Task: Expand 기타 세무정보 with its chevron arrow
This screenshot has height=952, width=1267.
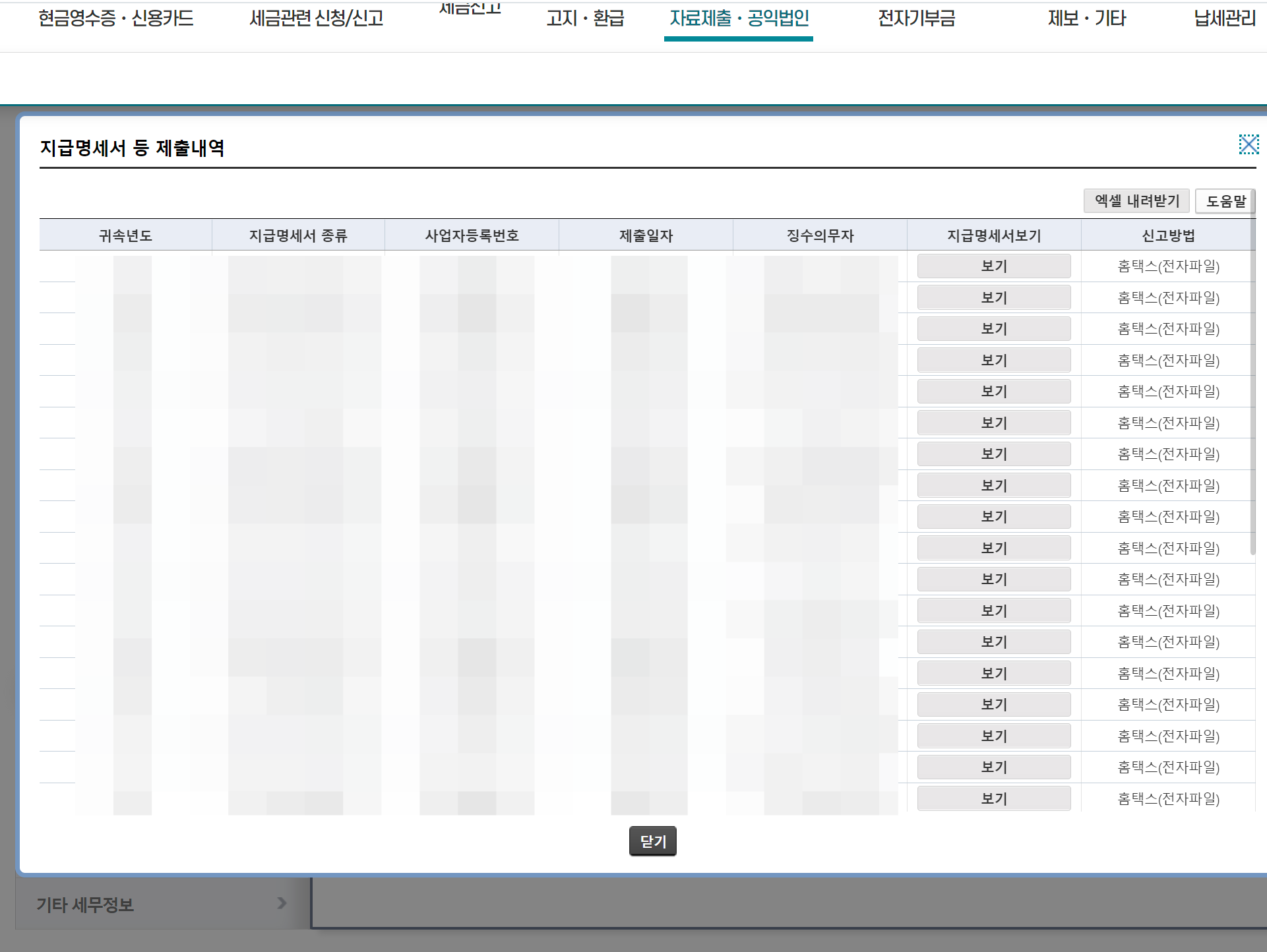Action: [x=282, y=903]
